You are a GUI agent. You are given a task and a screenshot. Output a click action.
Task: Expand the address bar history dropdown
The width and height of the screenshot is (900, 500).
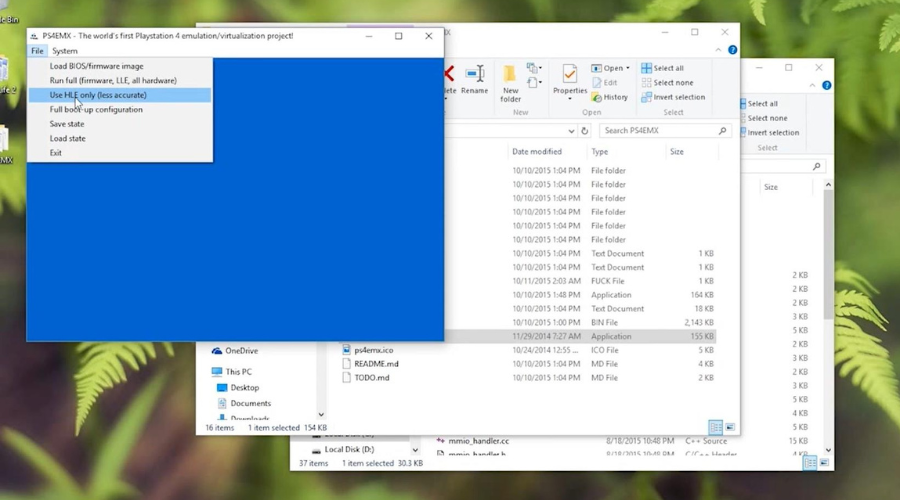coord(571,131)
